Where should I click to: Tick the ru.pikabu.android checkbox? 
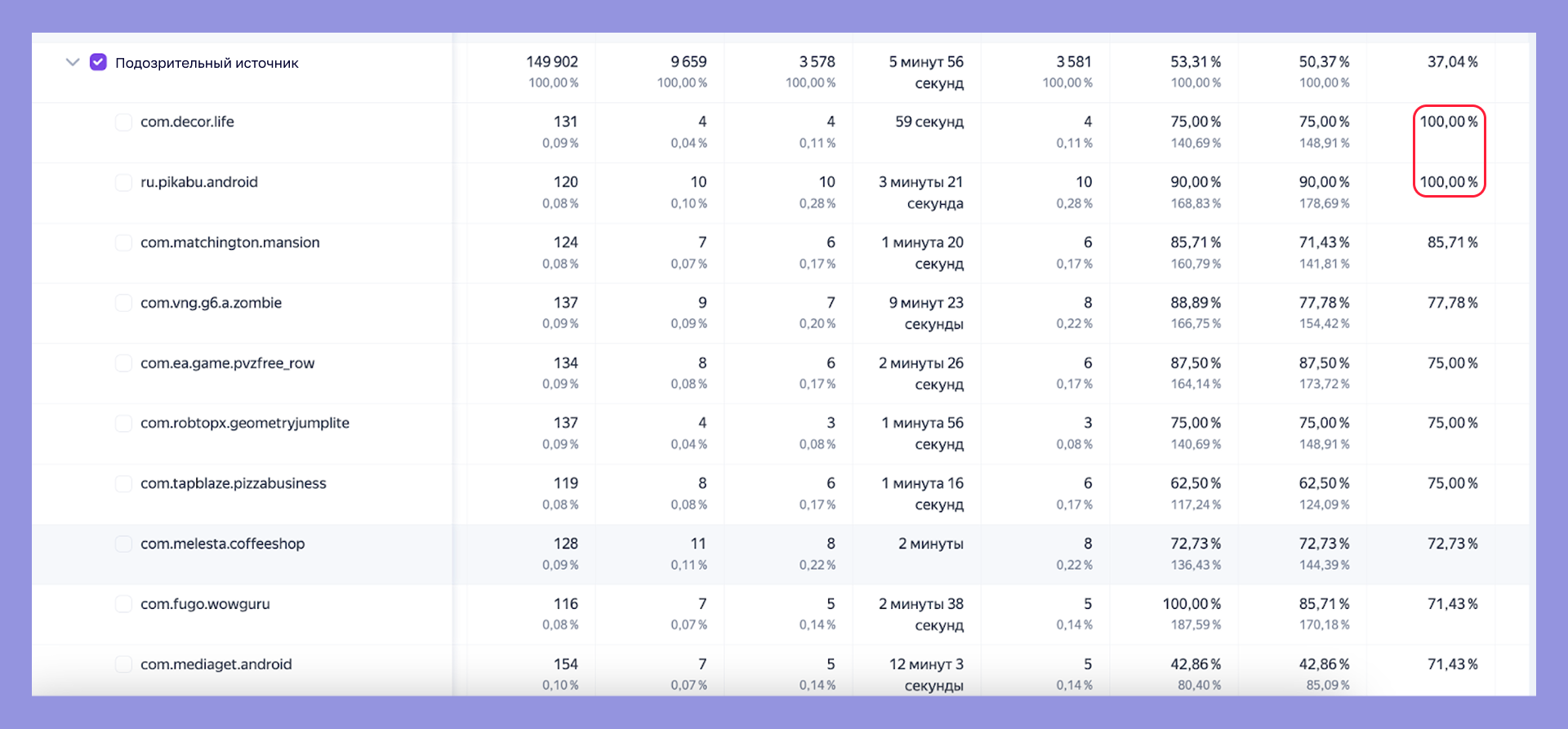123,183
